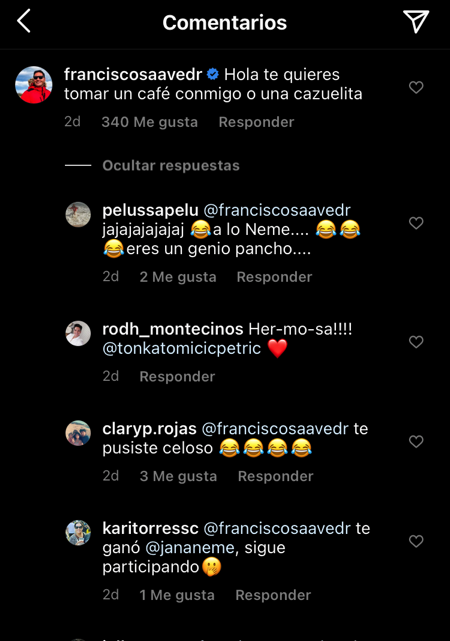
Task: Open rodh_montecinos's profile avatar
Action: click(78, 334)
